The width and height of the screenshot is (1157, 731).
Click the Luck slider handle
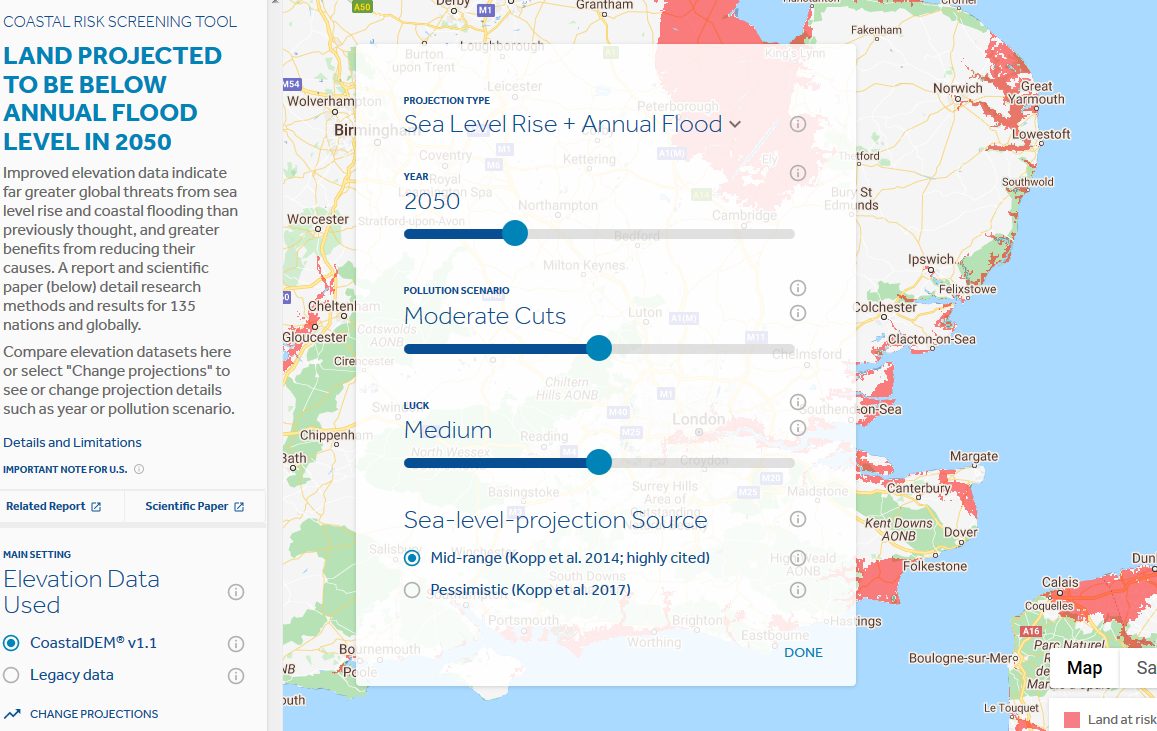point(599,462)
